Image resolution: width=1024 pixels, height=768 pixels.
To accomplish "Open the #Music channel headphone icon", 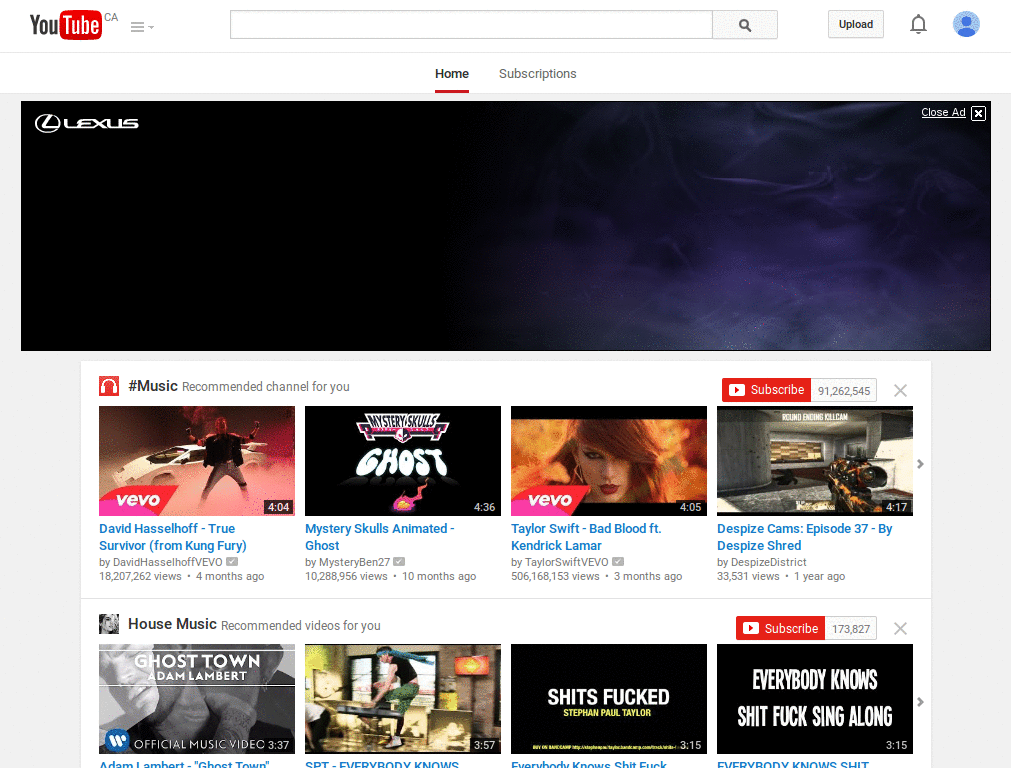I will click(109, 386).
